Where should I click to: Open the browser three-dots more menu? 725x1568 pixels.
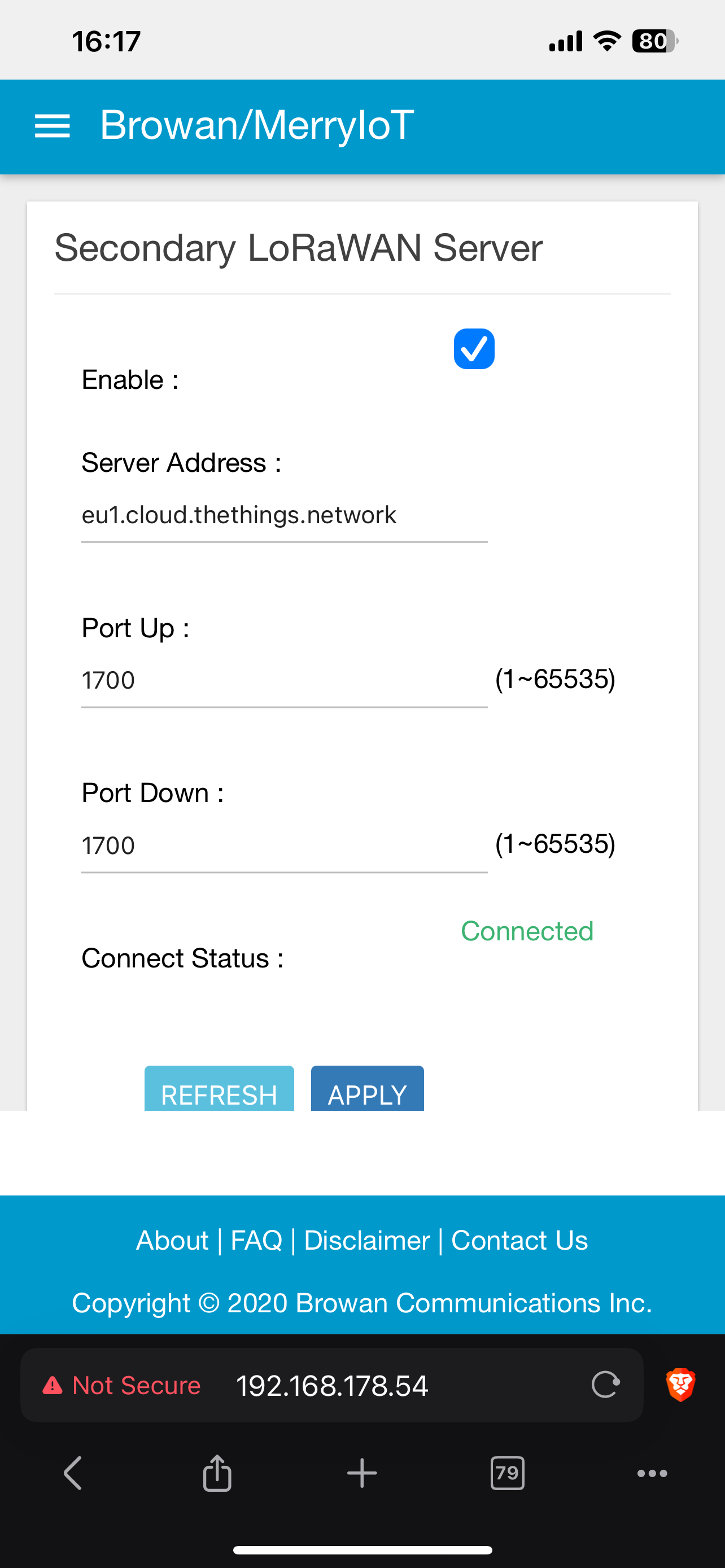pyautogui.click(x=652, y=1474)
